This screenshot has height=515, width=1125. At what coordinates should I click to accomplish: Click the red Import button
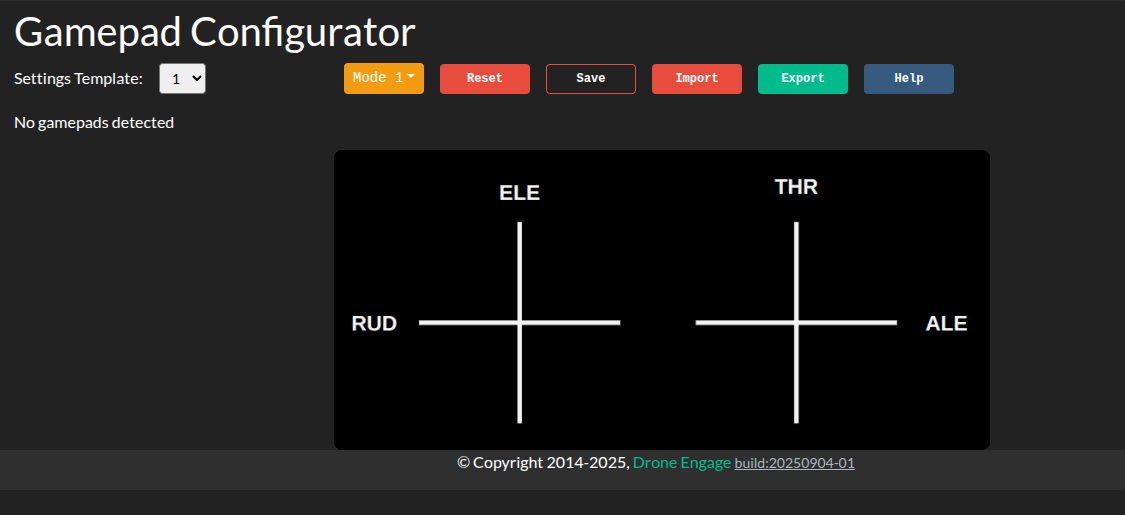[696, 78]
